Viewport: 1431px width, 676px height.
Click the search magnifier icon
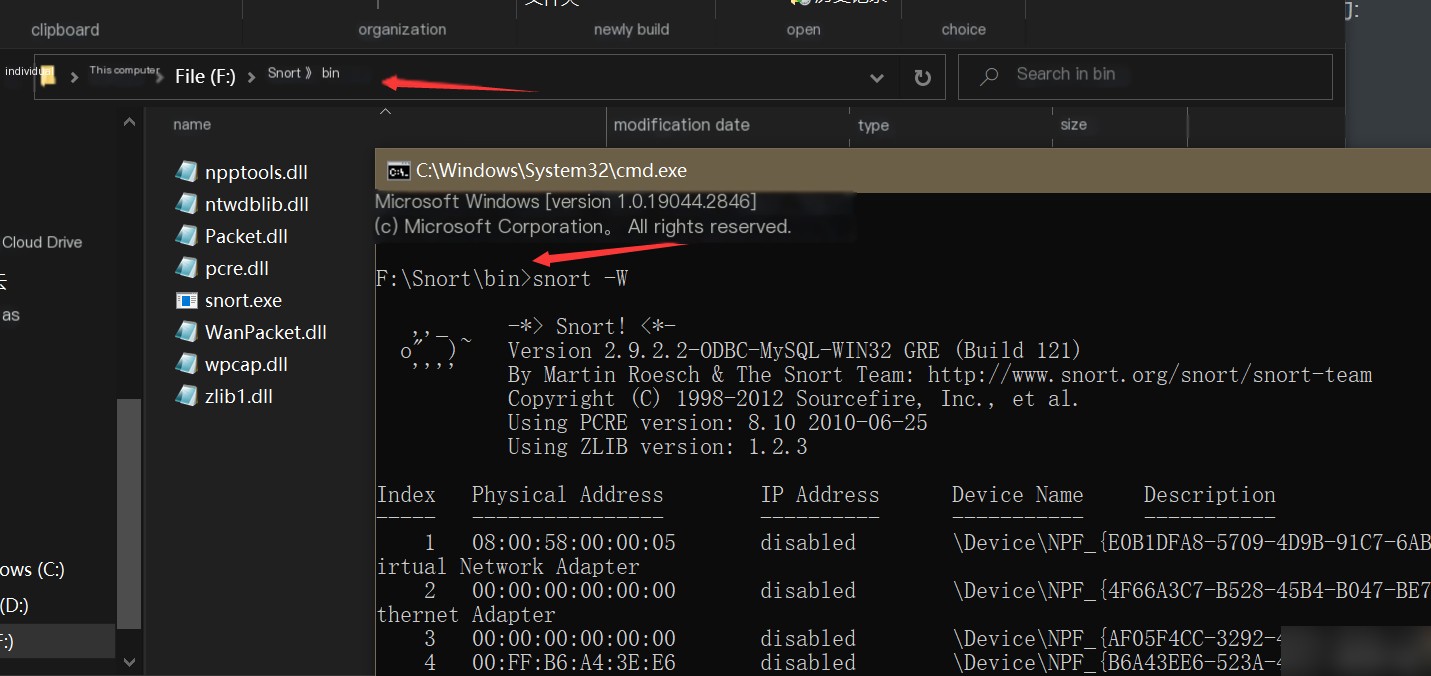[x=989, y=76]
